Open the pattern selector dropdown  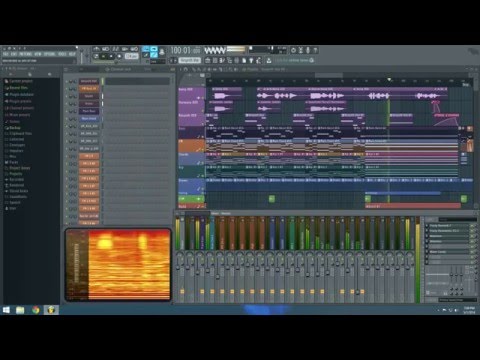point(190,60)
